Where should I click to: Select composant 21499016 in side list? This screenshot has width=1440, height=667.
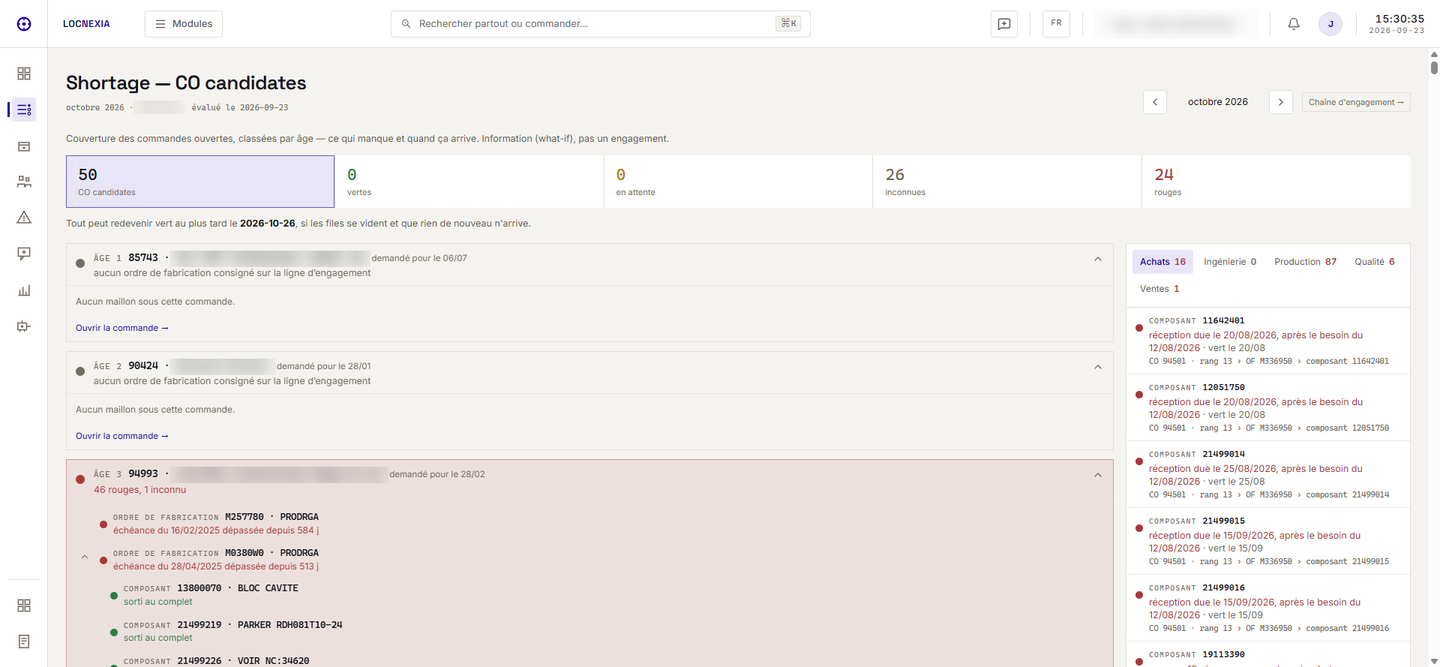(x=1268, y=608)
